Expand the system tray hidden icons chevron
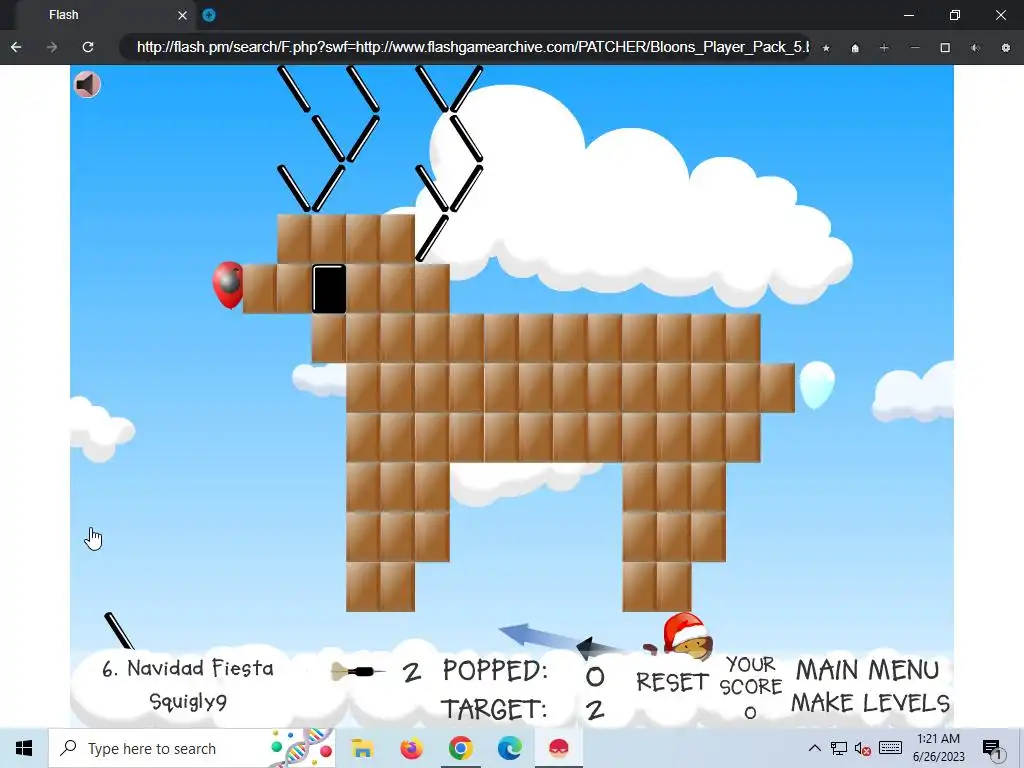Viewport: 1024px width, 768px height. 814,748
